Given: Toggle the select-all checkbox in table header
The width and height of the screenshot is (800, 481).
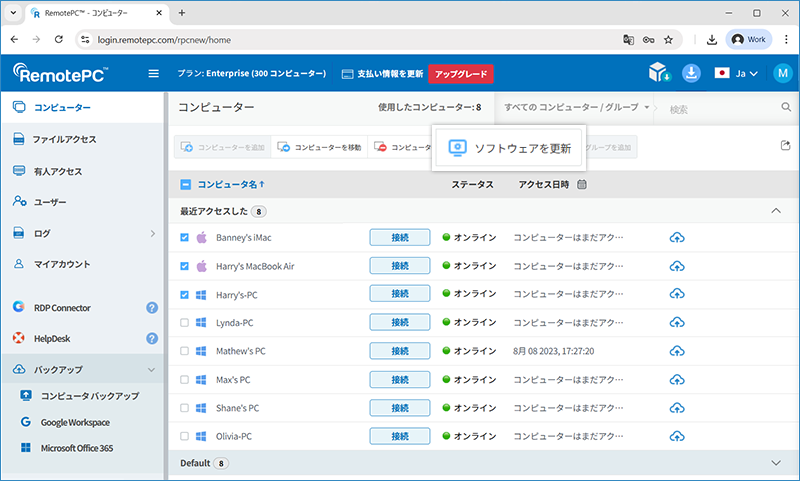Looking at the screenshot, I should (x=186, y=184).
